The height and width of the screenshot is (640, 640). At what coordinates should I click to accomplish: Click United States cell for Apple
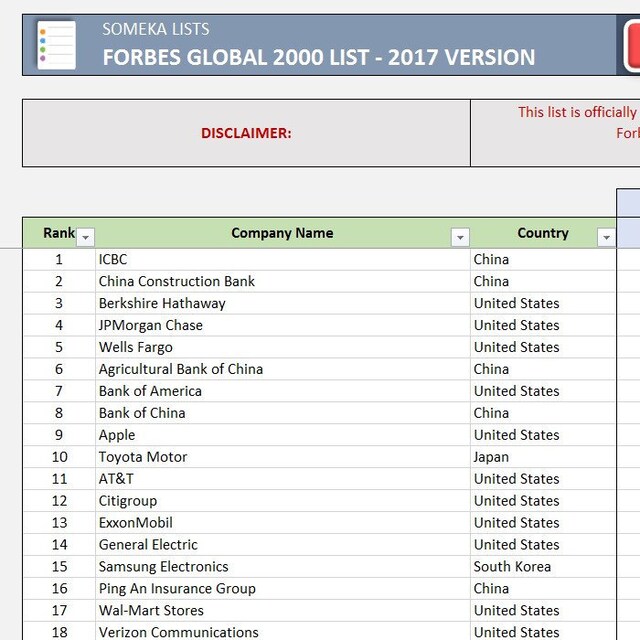(x=543, y=435)
